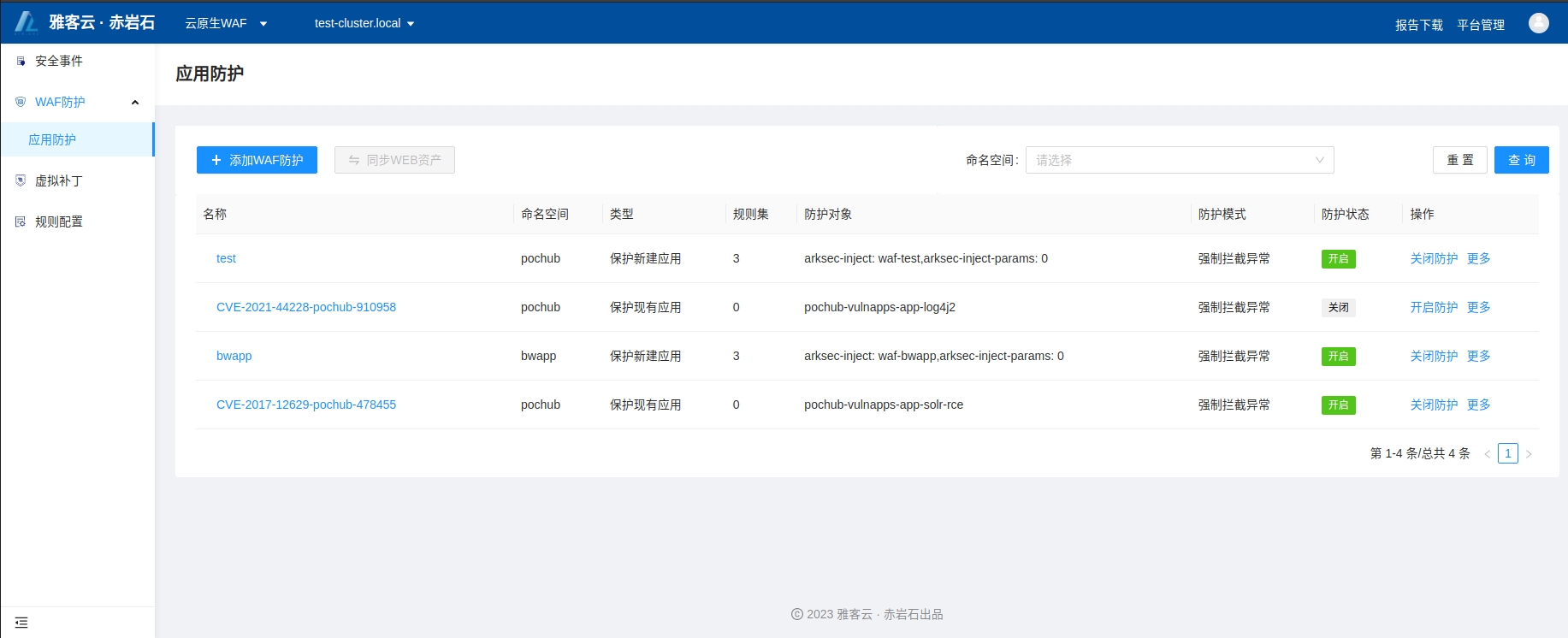Disable protection for the test row
Viewport: 1568px width, 638px height.
pyautogui.click(x=1434, y=258)
